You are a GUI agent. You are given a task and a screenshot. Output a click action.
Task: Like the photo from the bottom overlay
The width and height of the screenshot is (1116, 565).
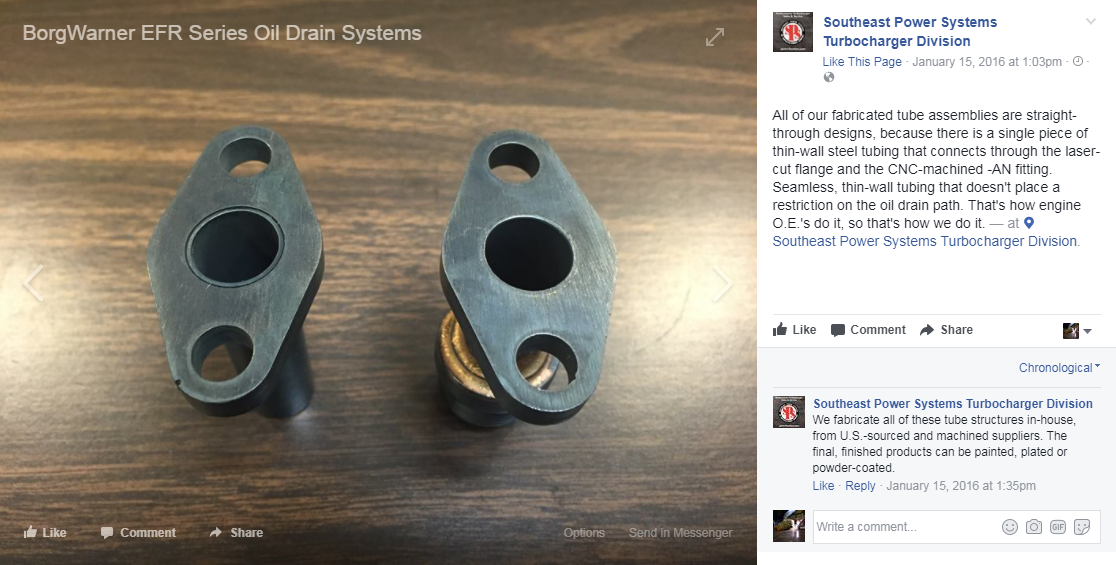45,532
